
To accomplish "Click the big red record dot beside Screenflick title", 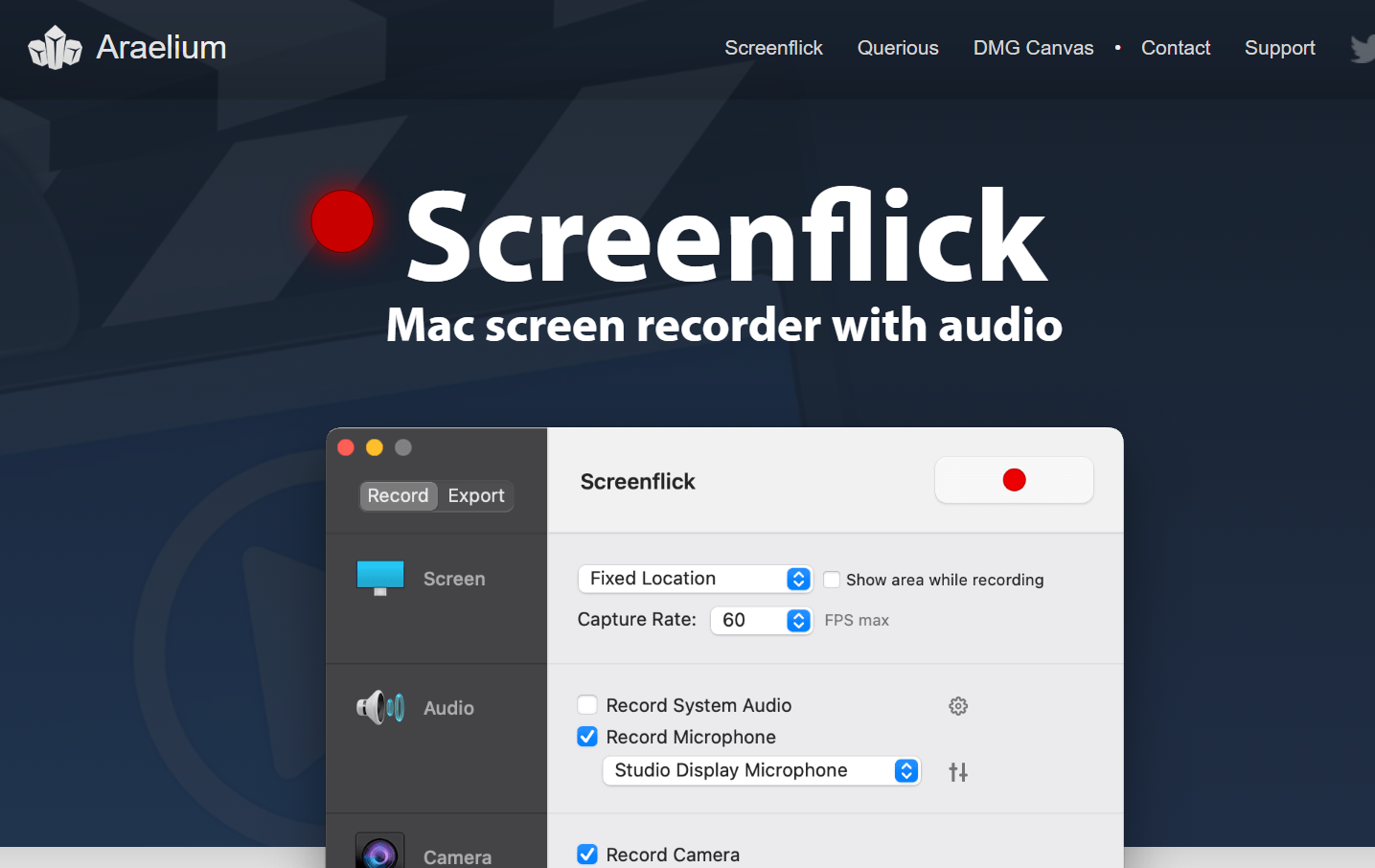I will (342, 221).
